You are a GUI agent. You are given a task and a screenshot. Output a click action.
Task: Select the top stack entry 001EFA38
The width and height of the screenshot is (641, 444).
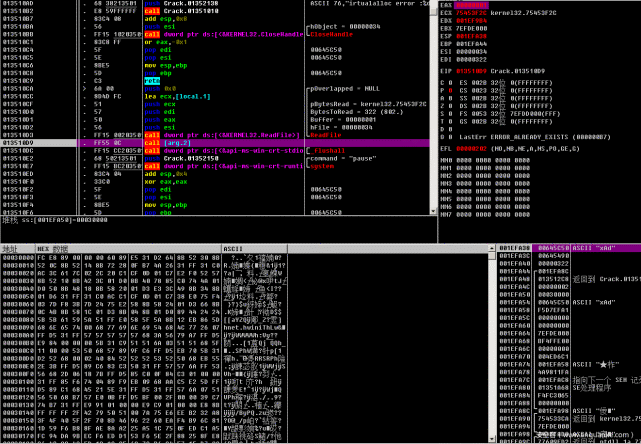pos(569,248)
